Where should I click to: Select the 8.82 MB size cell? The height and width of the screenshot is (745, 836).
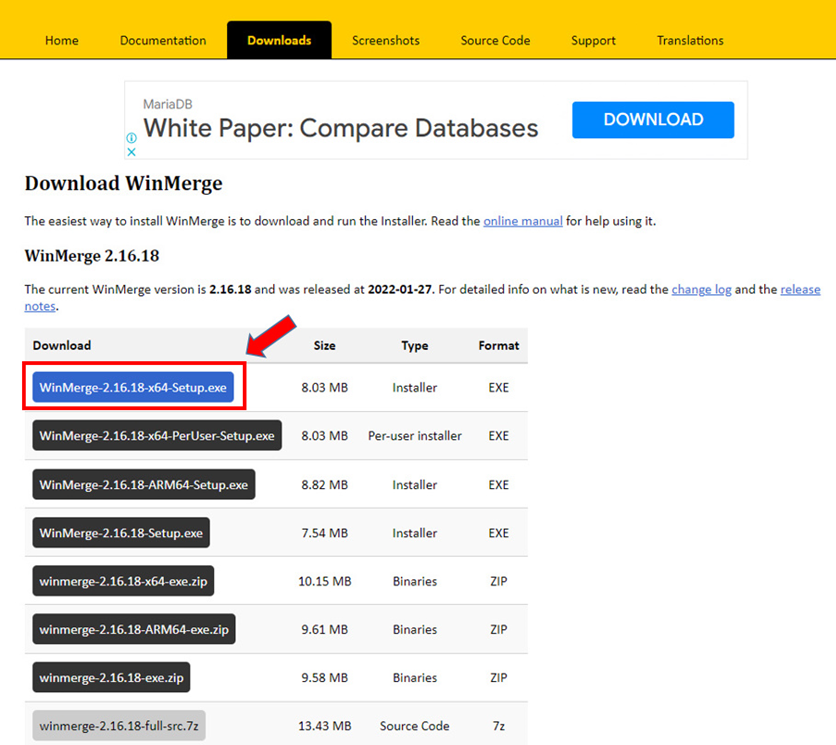(325, 485)
